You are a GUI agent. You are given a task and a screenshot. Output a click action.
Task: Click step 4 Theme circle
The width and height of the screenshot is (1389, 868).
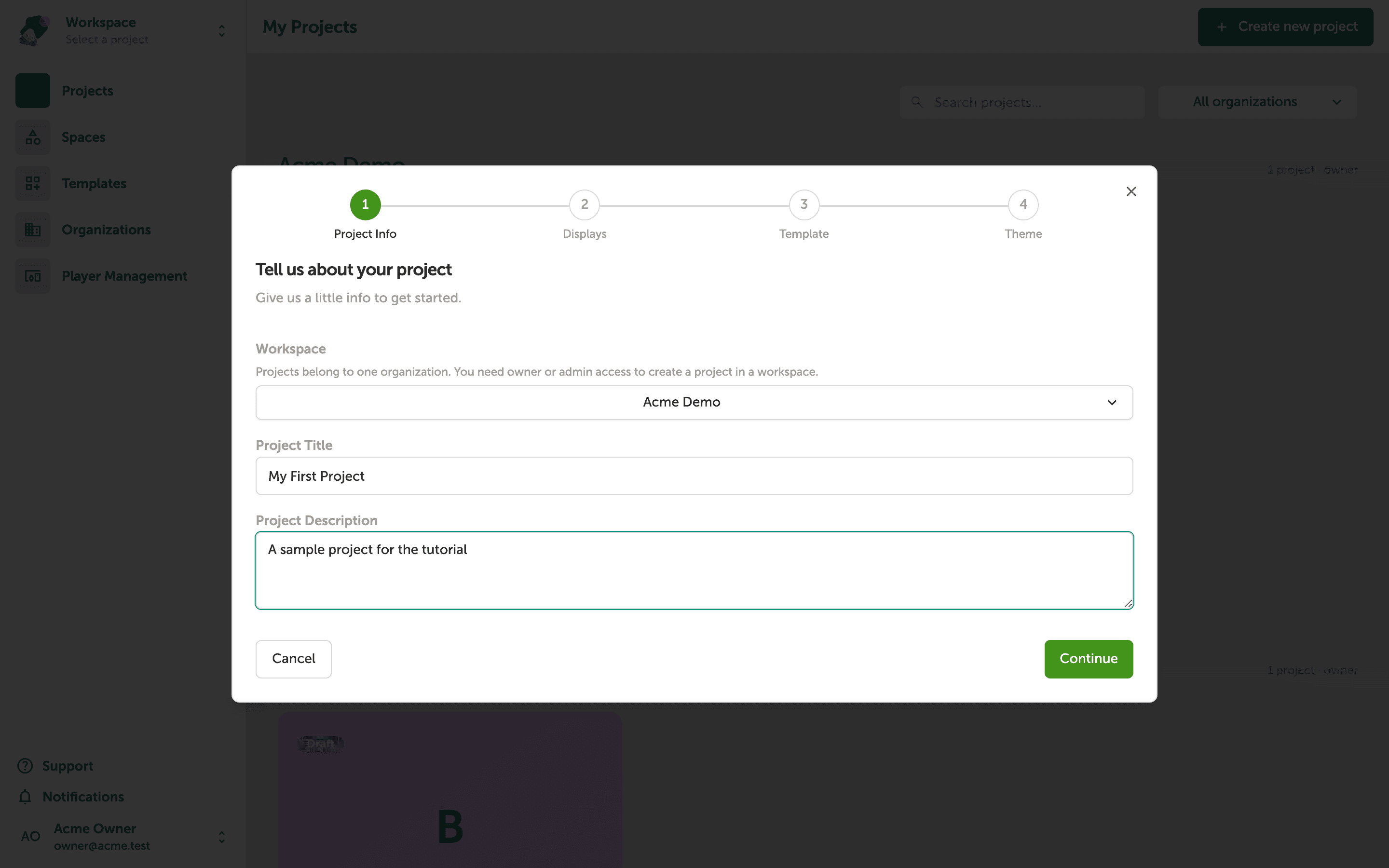(x=1023, y=205)
